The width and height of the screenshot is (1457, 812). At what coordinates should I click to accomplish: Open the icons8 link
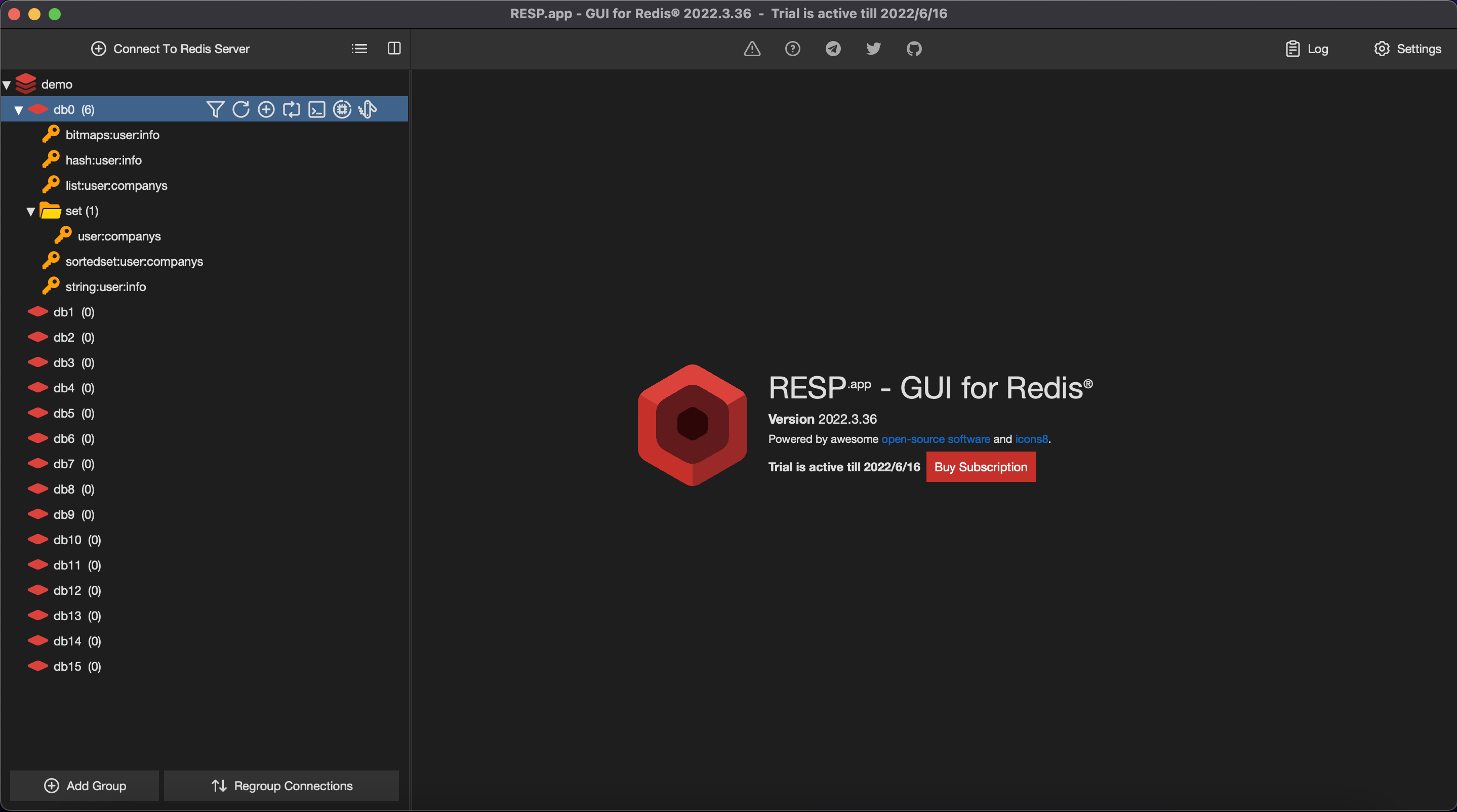[x=1032, y=439]
